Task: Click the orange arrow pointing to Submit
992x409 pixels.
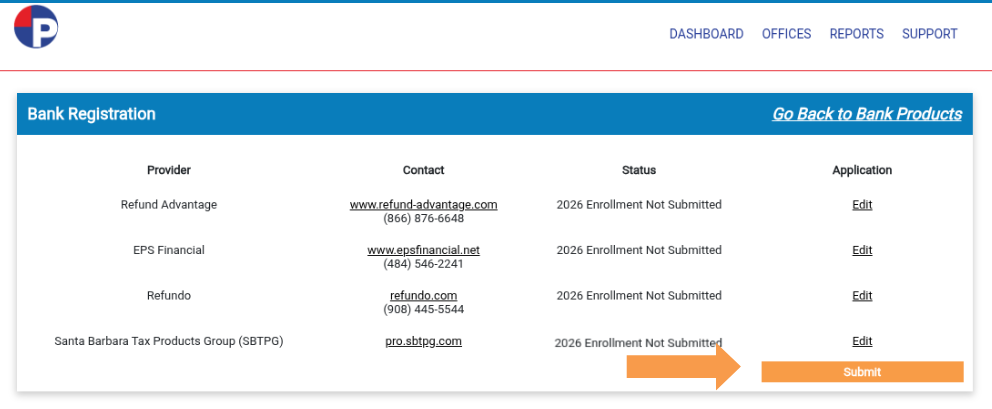Action: pos(684,367)
